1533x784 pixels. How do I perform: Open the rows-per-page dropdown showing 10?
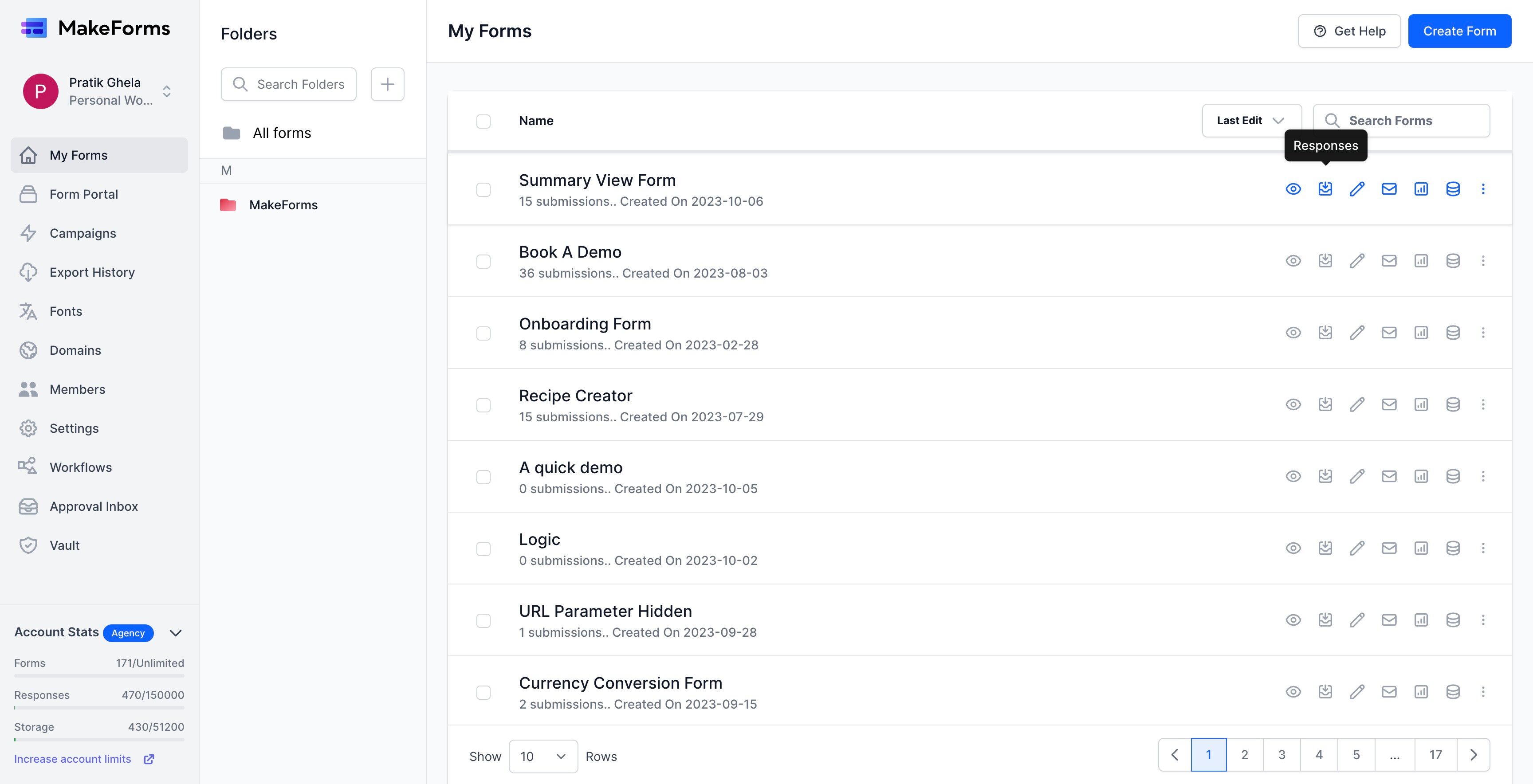543,757
